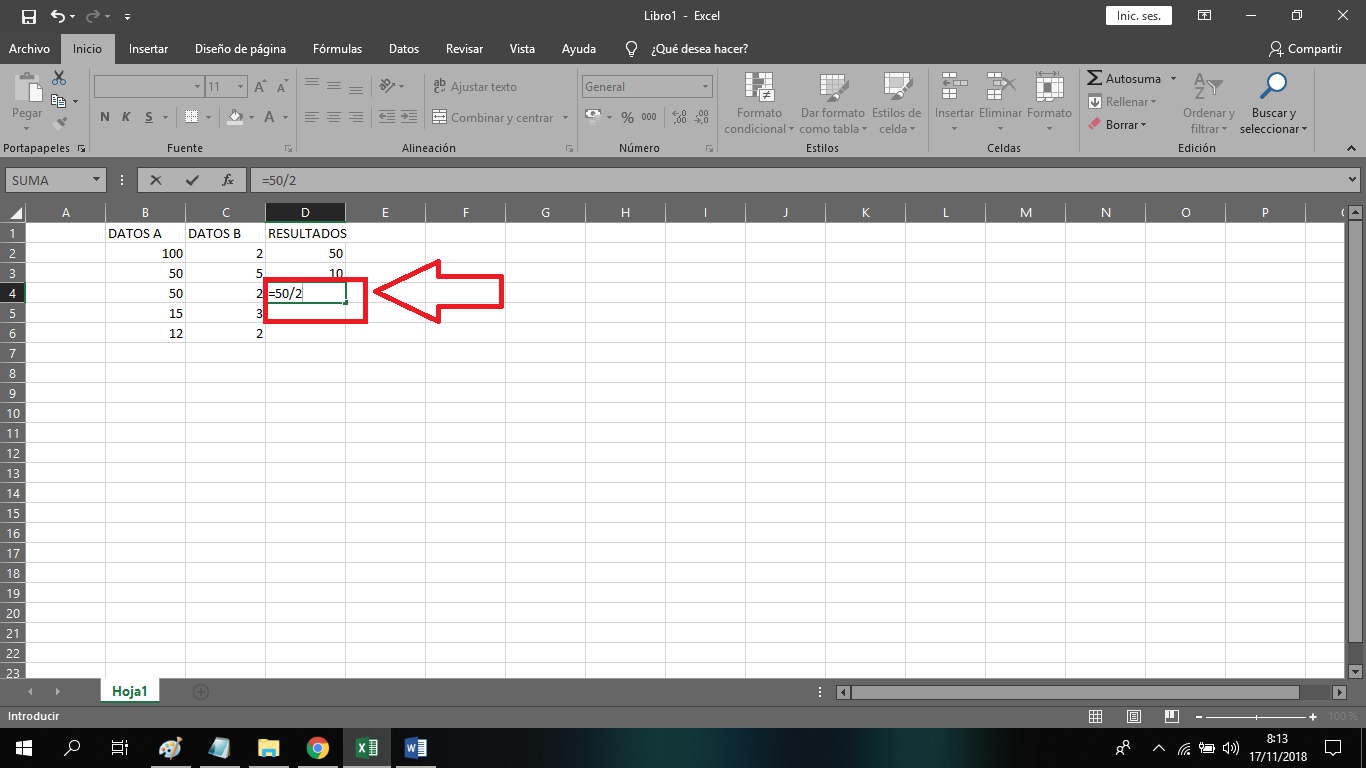This screenshot has height=768, width=1366.
Task: Click the Save icon in the title bar
Action: click(29, 16)
